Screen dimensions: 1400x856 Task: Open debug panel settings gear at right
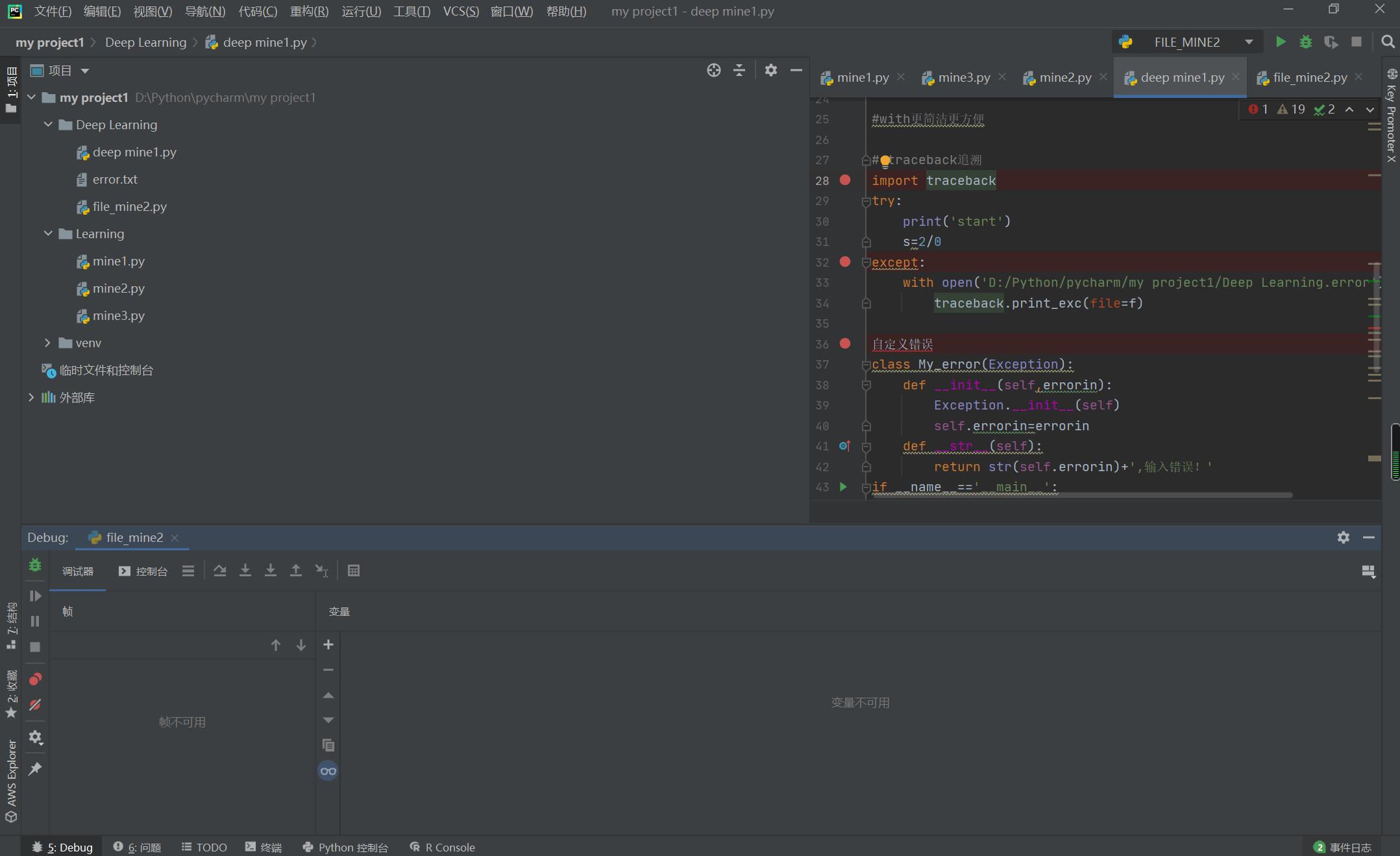pos(1344,537)
